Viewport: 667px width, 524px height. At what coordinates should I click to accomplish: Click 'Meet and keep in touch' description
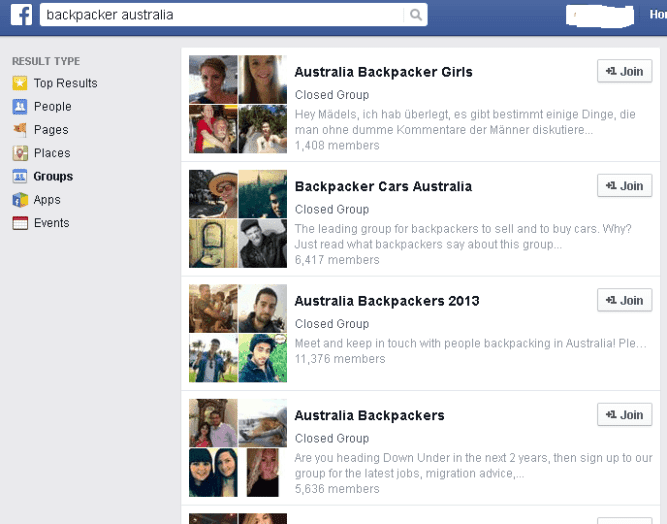(470, 343)
